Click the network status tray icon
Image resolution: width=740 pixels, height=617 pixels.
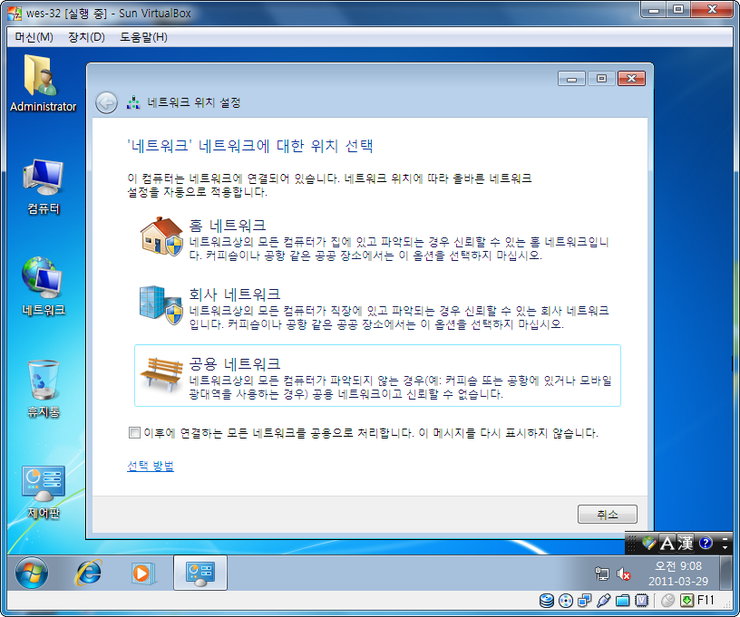602,573
